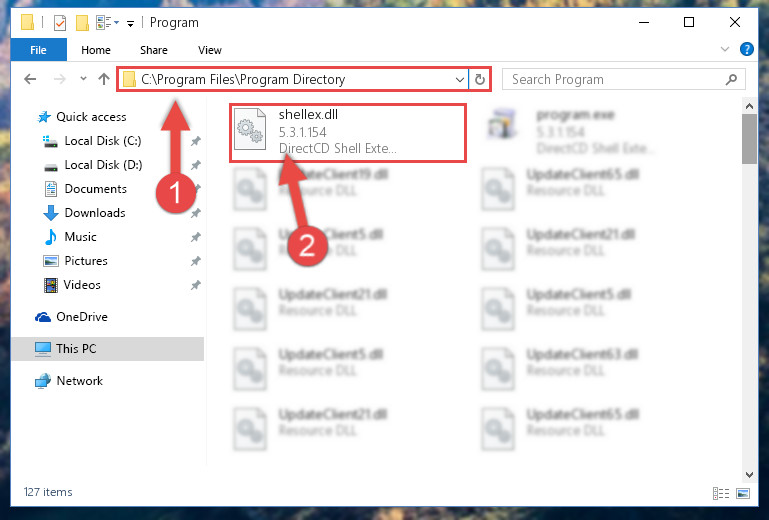The height and width of the screenshot is (520, 769).
Task: Expand the ribbon with the chevron
Action: pyautogui.click(x=724, y=49)
